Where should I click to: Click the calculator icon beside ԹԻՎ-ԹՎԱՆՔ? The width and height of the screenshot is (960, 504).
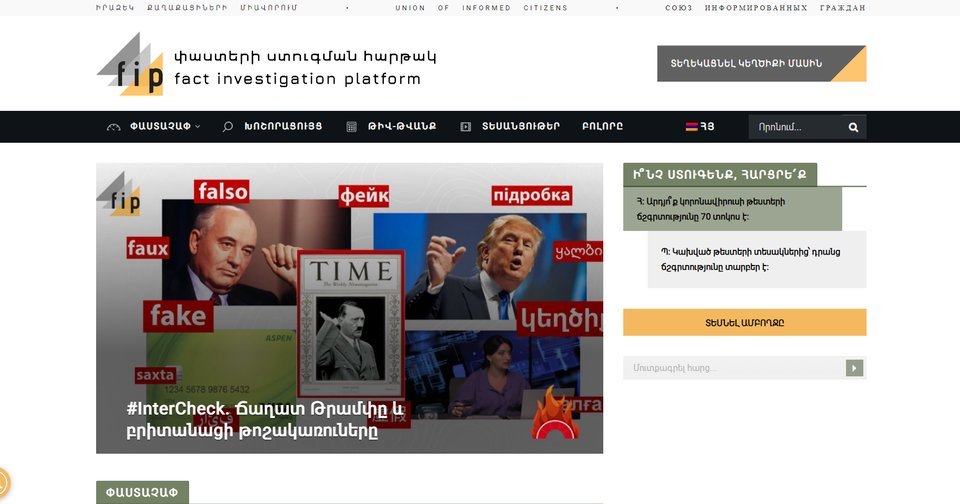[x=351, y=127]
